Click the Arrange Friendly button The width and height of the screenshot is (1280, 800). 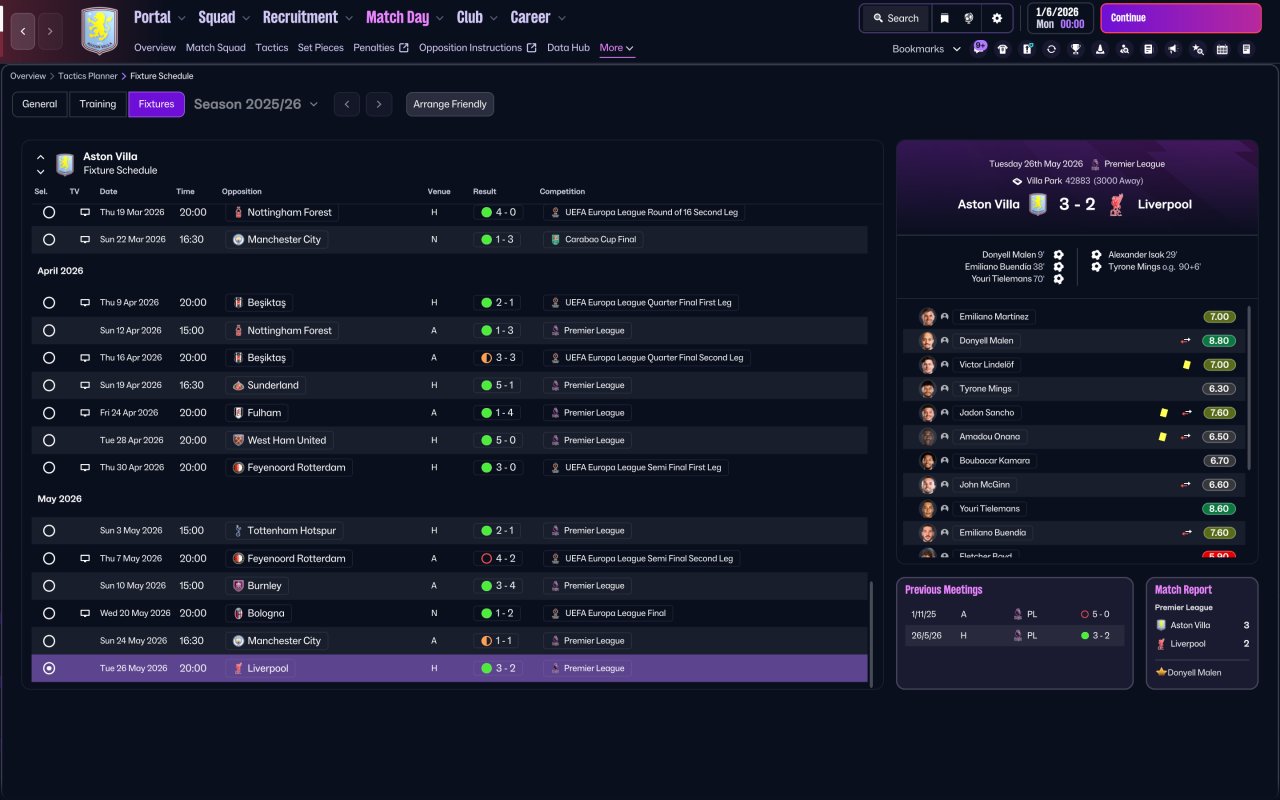coord(450,104)
